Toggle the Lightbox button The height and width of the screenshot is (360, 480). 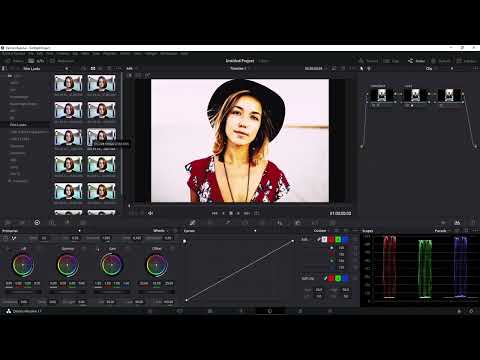(x=466, y=61)
